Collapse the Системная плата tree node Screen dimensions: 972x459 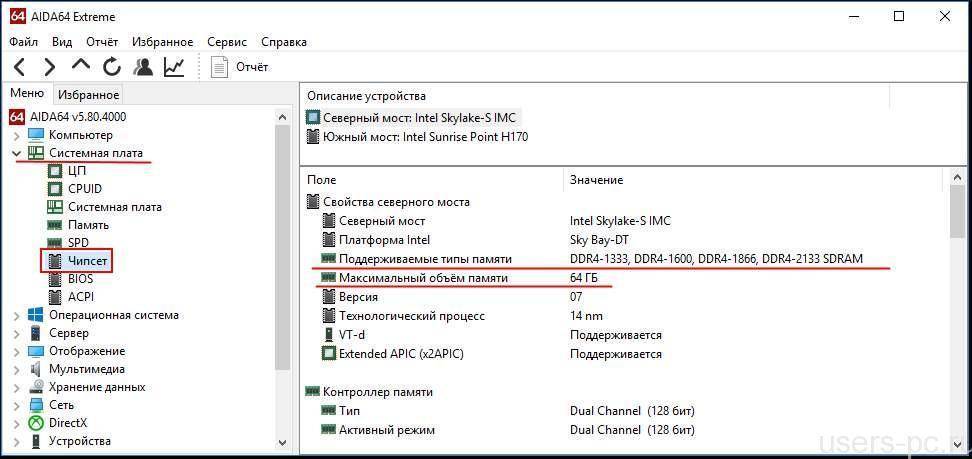pos(16,153)
